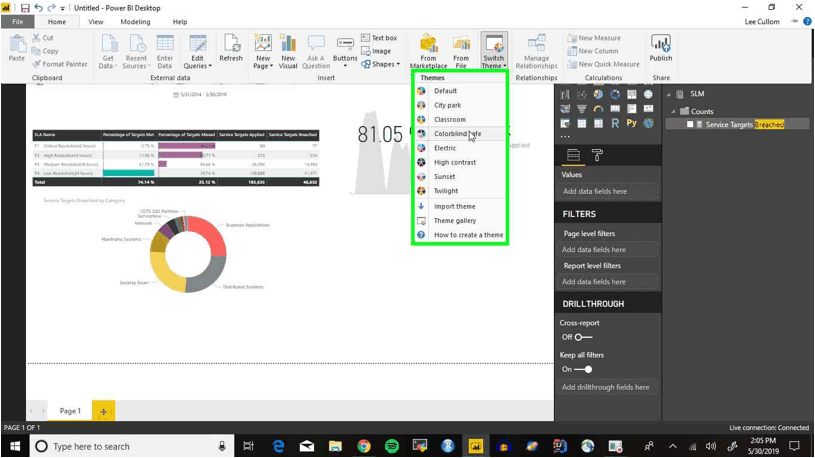Screen dimensions: 815x458
Task: Select the pie chart visualization icon
Action: (598, 94)
